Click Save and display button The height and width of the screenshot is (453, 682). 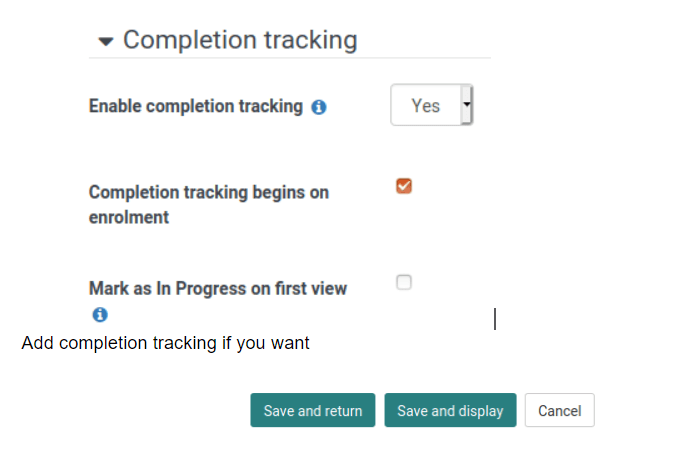pos(450,410)
